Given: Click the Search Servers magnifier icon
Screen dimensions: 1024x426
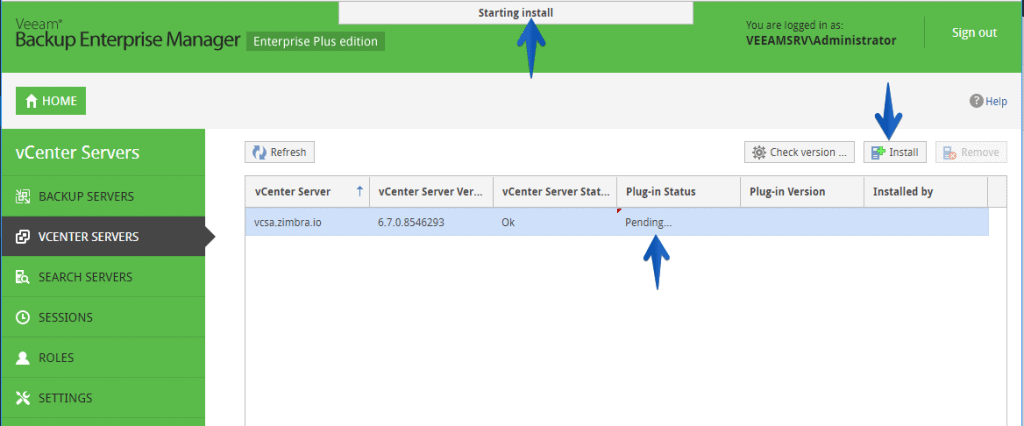Looking at the screenshot, I should coord(23,277).
